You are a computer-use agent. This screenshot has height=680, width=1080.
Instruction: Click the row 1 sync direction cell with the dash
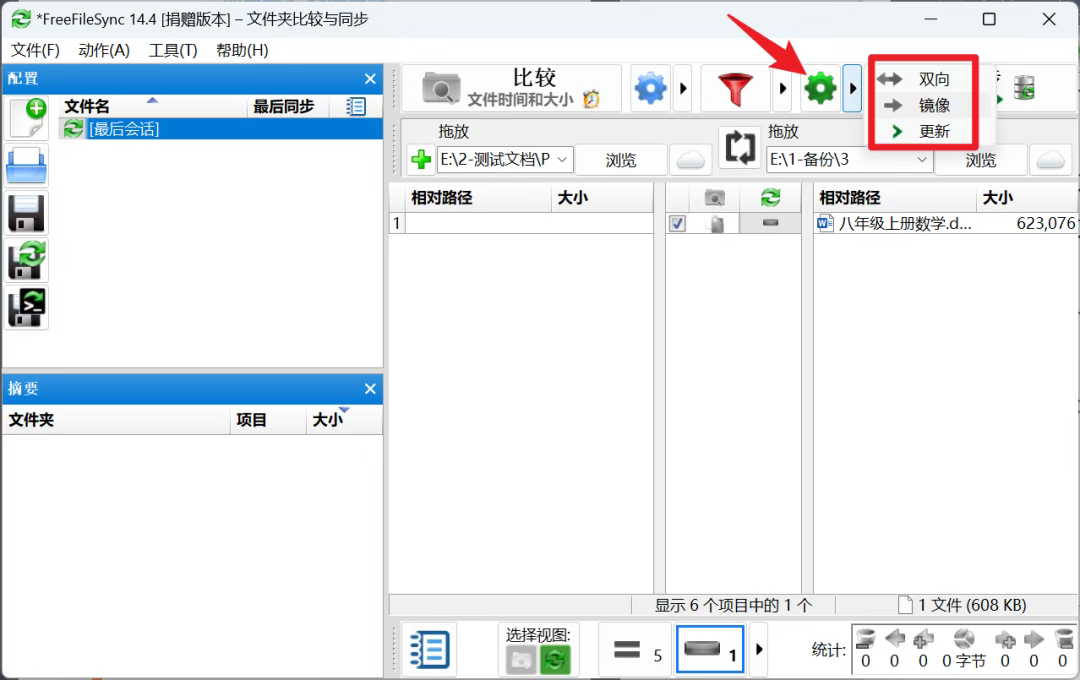click(770, 223)
